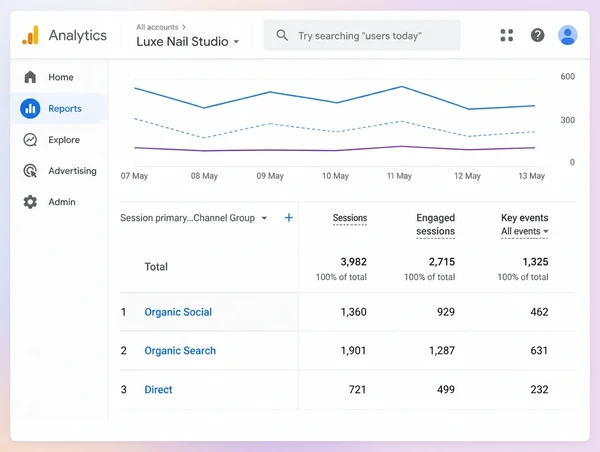600x452 pixels.
Task: Click the 07 May axis label
Action: (134, 176)
